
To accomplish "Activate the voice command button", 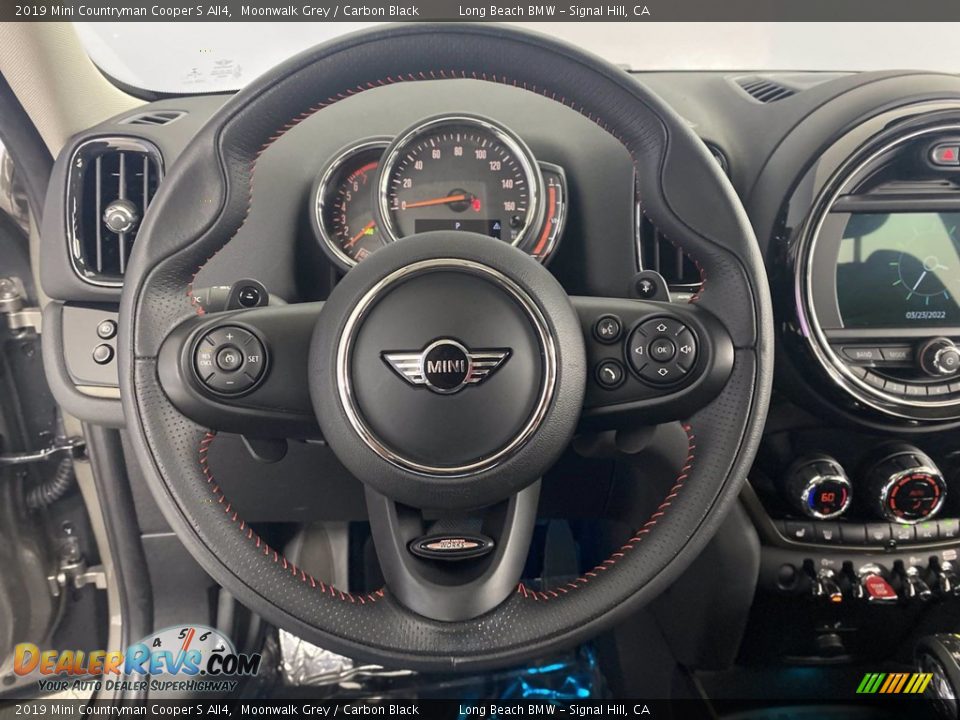I will [x=607, y=329].
